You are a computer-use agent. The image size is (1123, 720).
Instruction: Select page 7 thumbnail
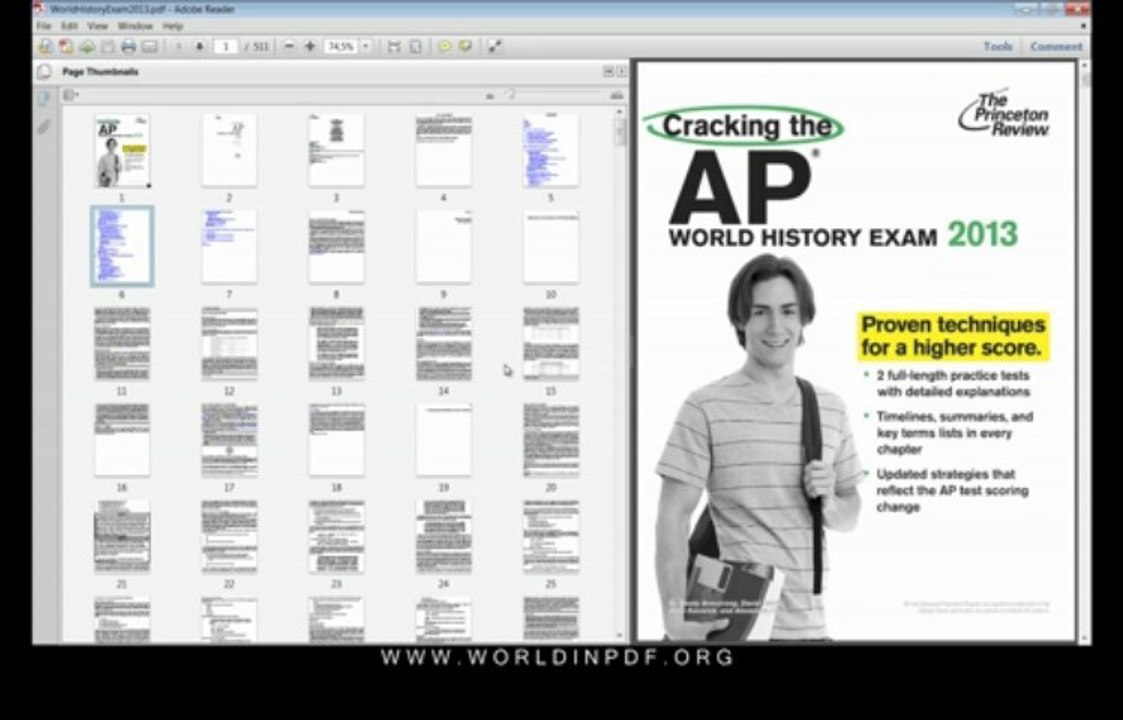pos(229,246)
